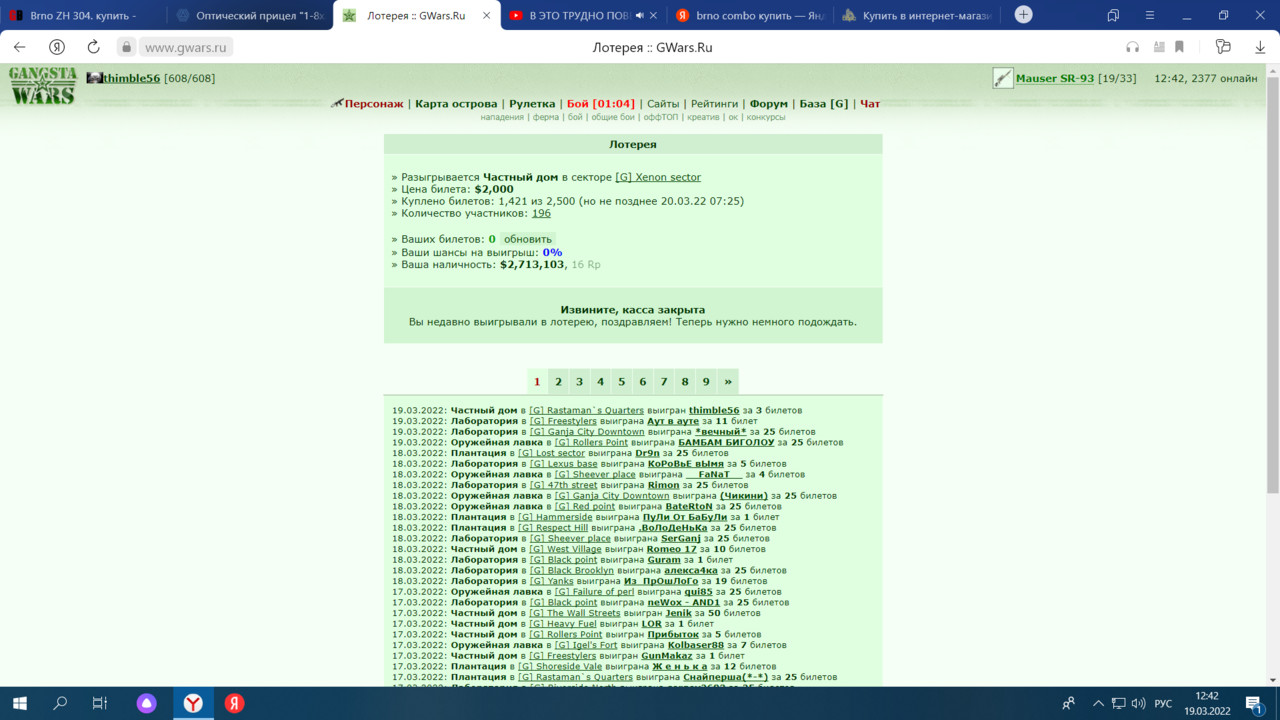Viewport: 1280px width, 720px height.
Task: Open winner Kolbaser88 profile
Action: pyautogui.click(x=696, y=645)
